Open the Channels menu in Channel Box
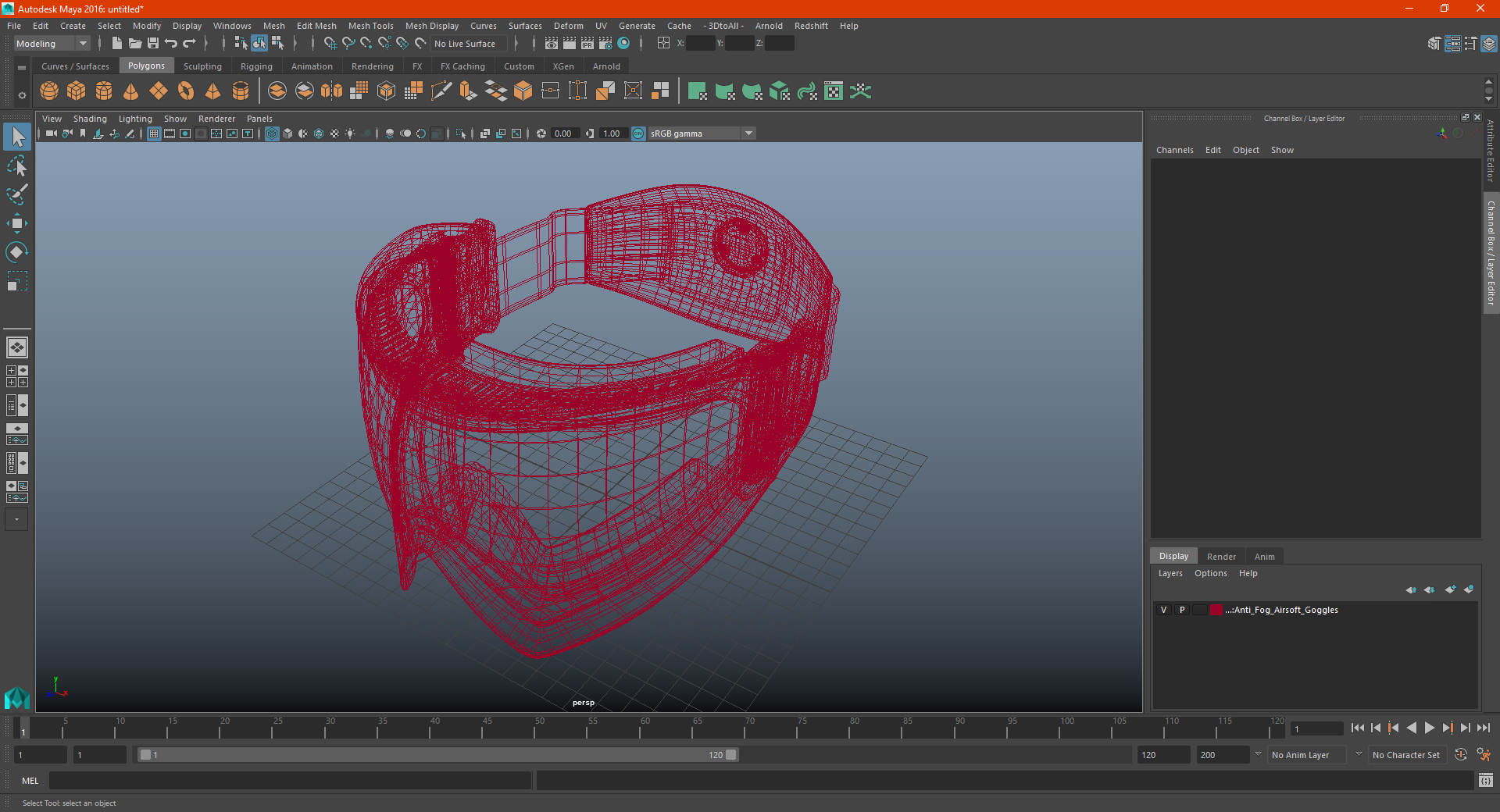The height and width of the screenshot is (812, 1500). [x=1174, y=150]
